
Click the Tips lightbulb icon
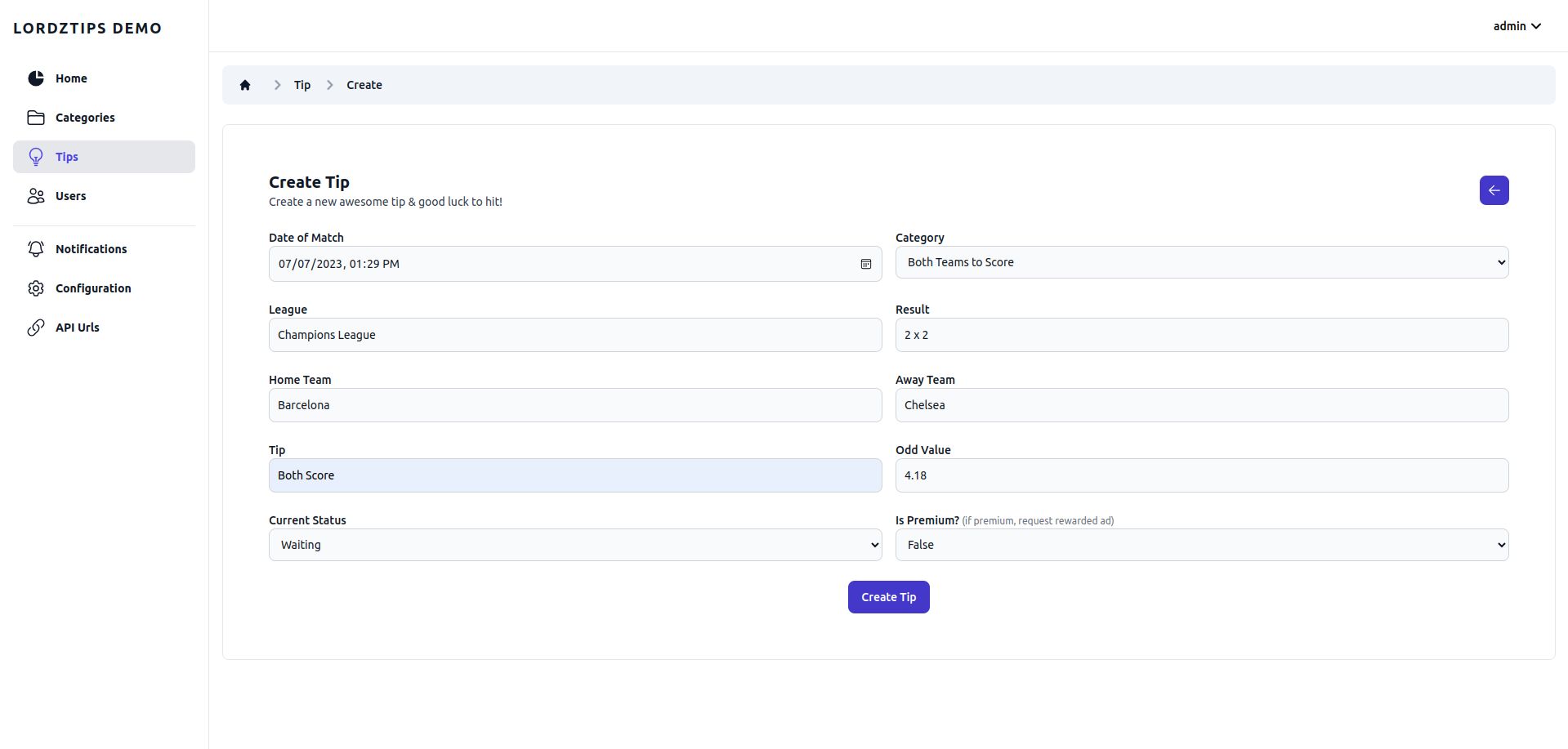pyautogui.click(x=36, y=157)
